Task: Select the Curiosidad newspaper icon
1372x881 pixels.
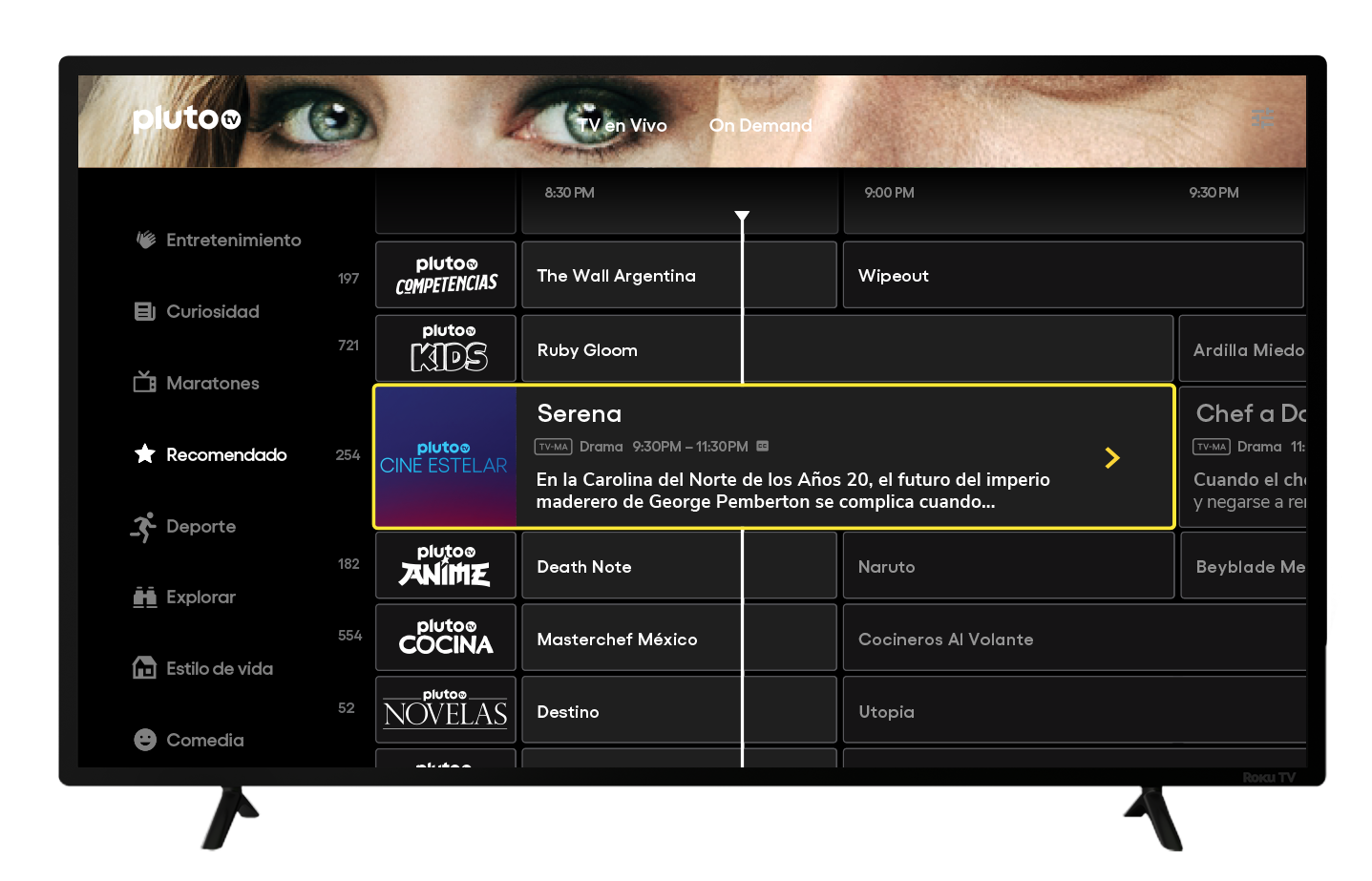Action: click(x=144, y=311)
